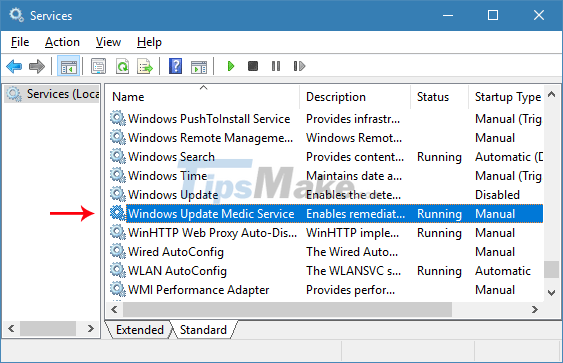
Task: Sort by the Status column header
Action: (439, 97)
